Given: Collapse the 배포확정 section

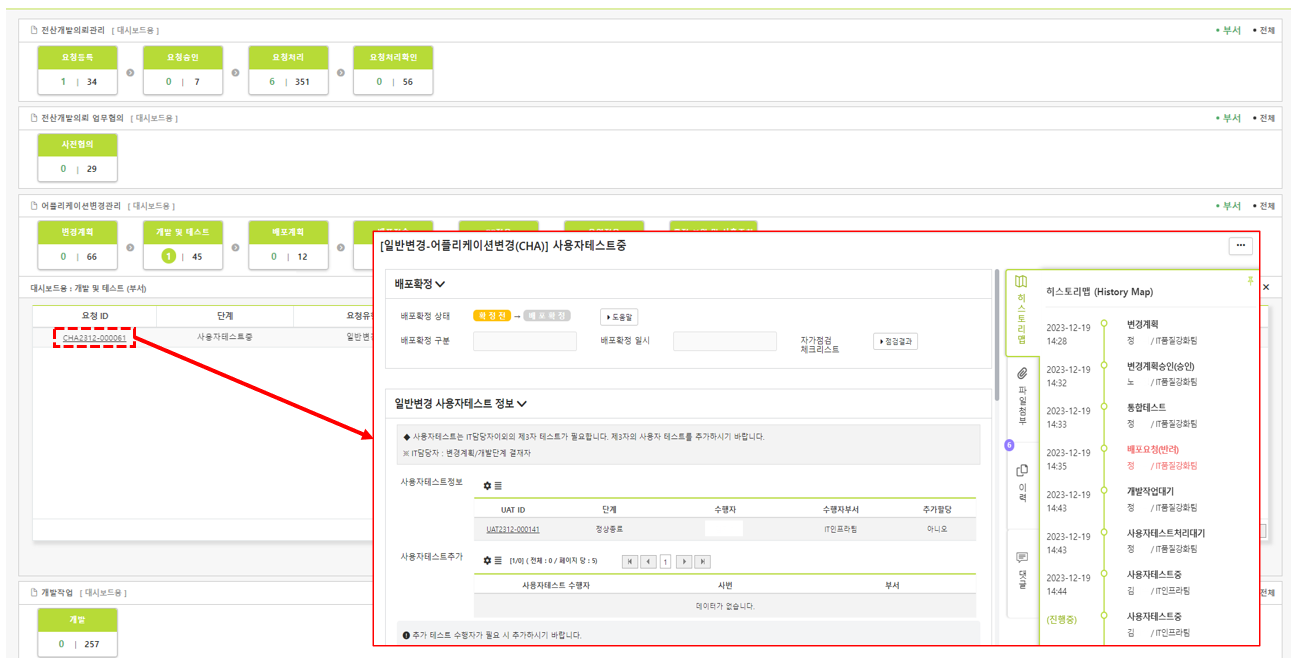Looking at the screenshot, I should pyautogui.click(x=440, y=284).
